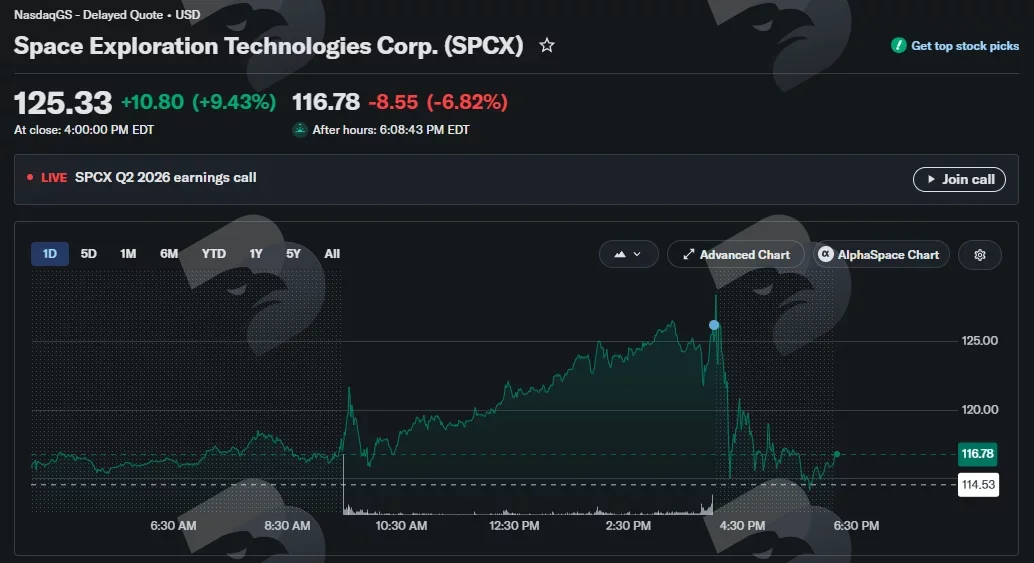Click the green top stock picks icon
Image resolution: width=1034 pixels, height=563 pixels.
pyautogui.click(x=898, y=45)
